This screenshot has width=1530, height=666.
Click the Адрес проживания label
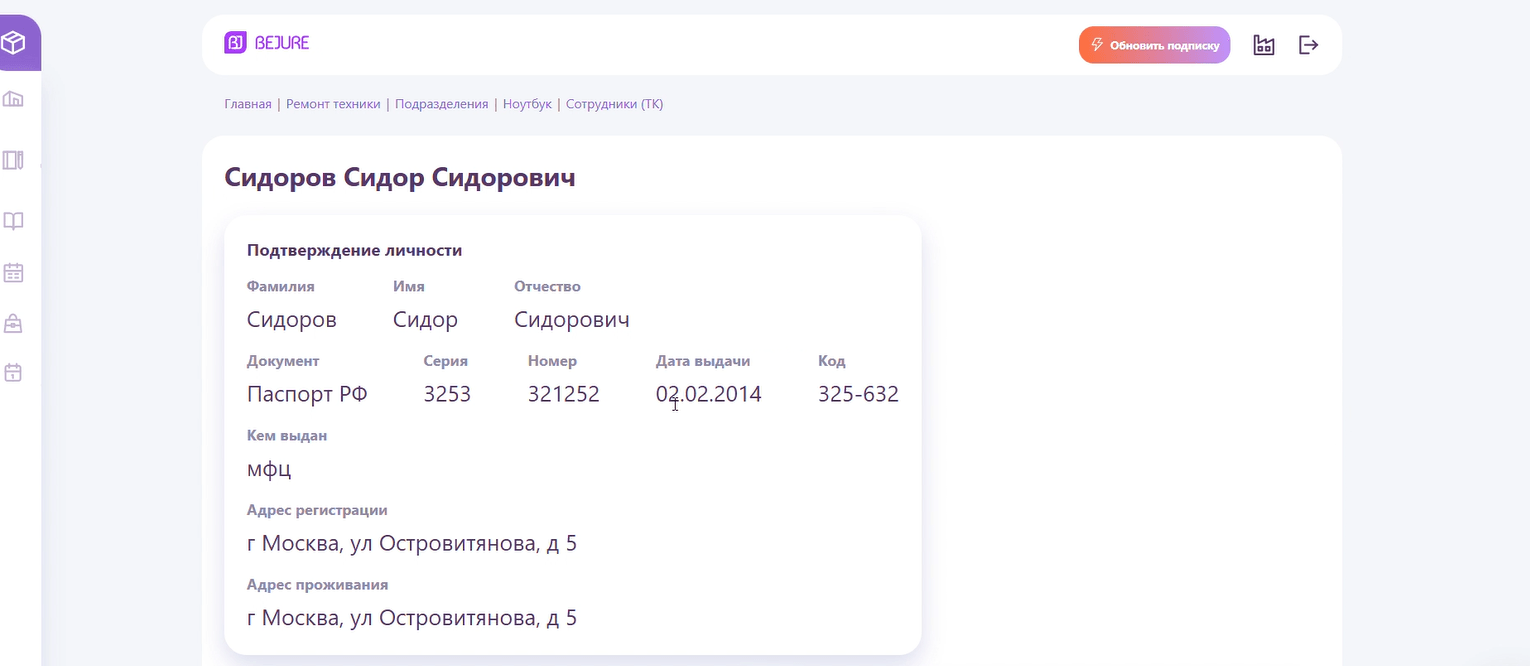317,584
